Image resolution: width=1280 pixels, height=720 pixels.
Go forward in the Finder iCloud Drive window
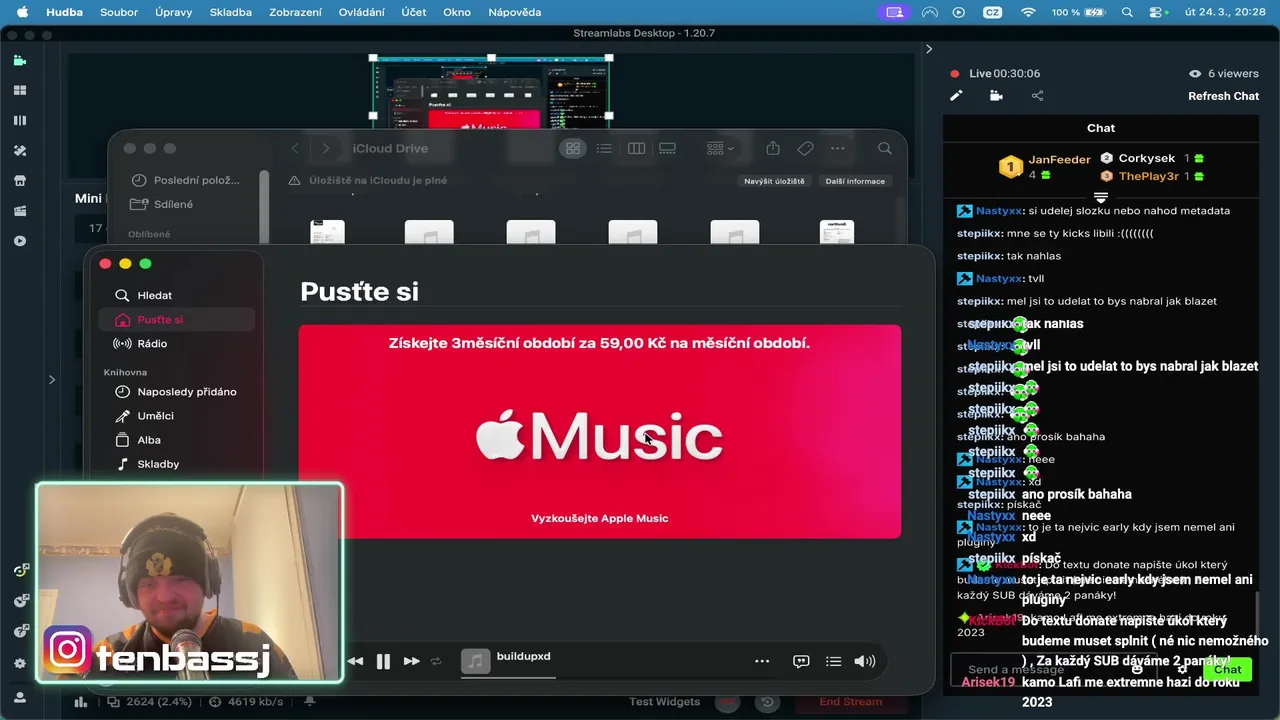click(325, 148)
